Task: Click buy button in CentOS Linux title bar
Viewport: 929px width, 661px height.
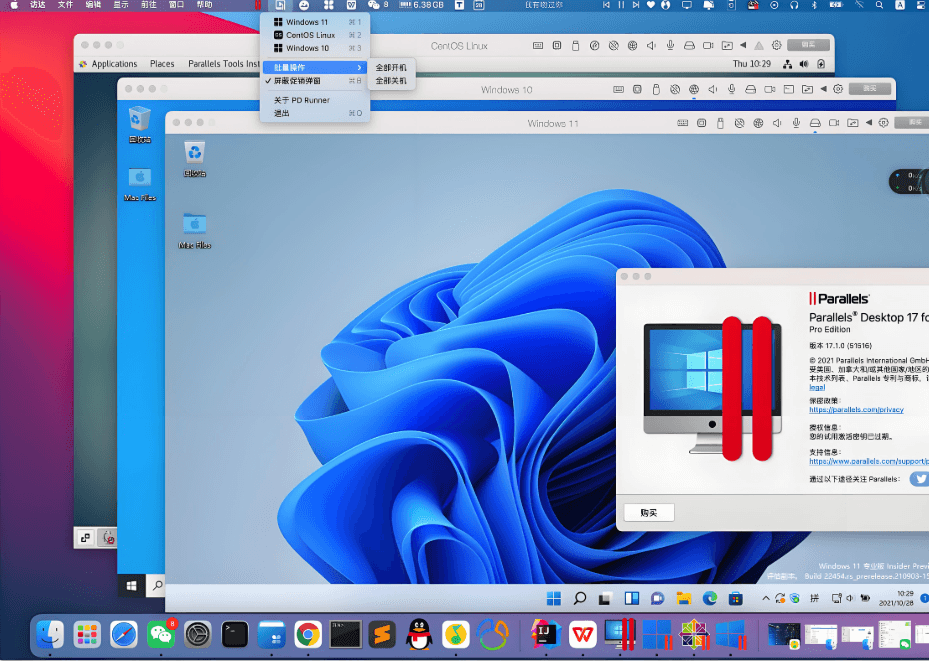Action: pyautogui.click(x=808, y=45)
